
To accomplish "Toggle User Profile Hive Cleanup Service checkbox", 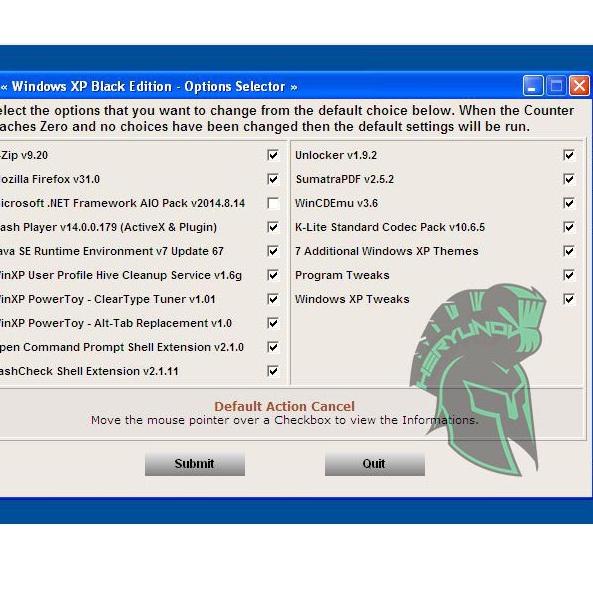I will click(273, 275).
